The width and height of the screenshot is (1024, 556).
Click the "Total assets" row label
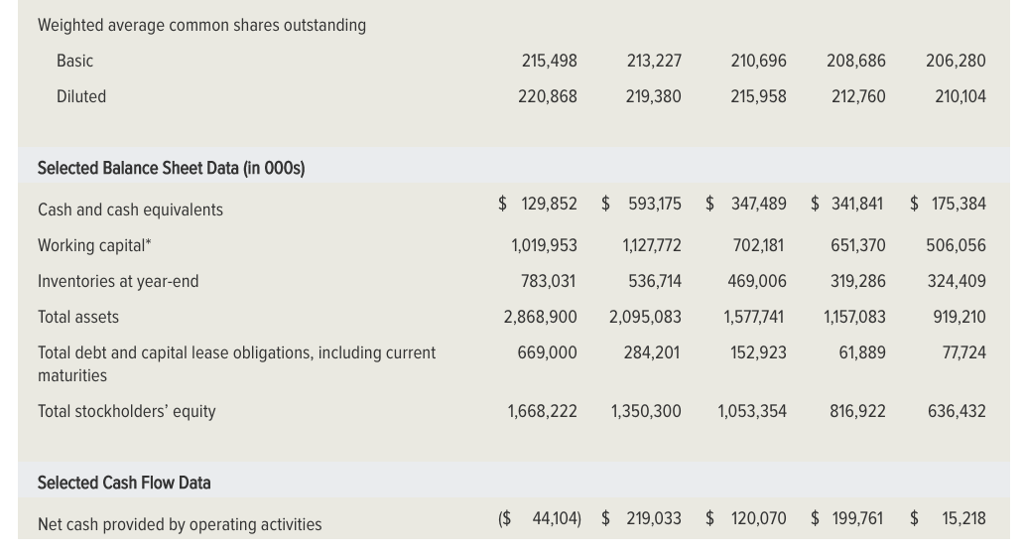pyautogui.click(x=78, y=317)
